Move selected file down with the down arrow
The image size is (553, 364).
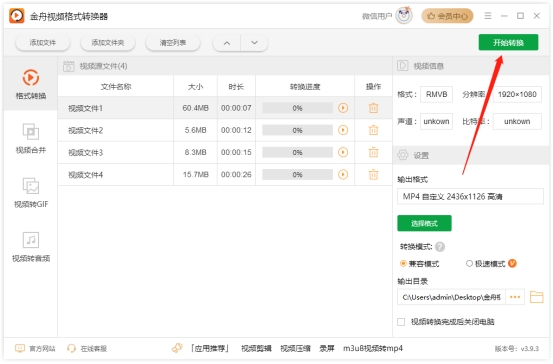click(254, 43)
